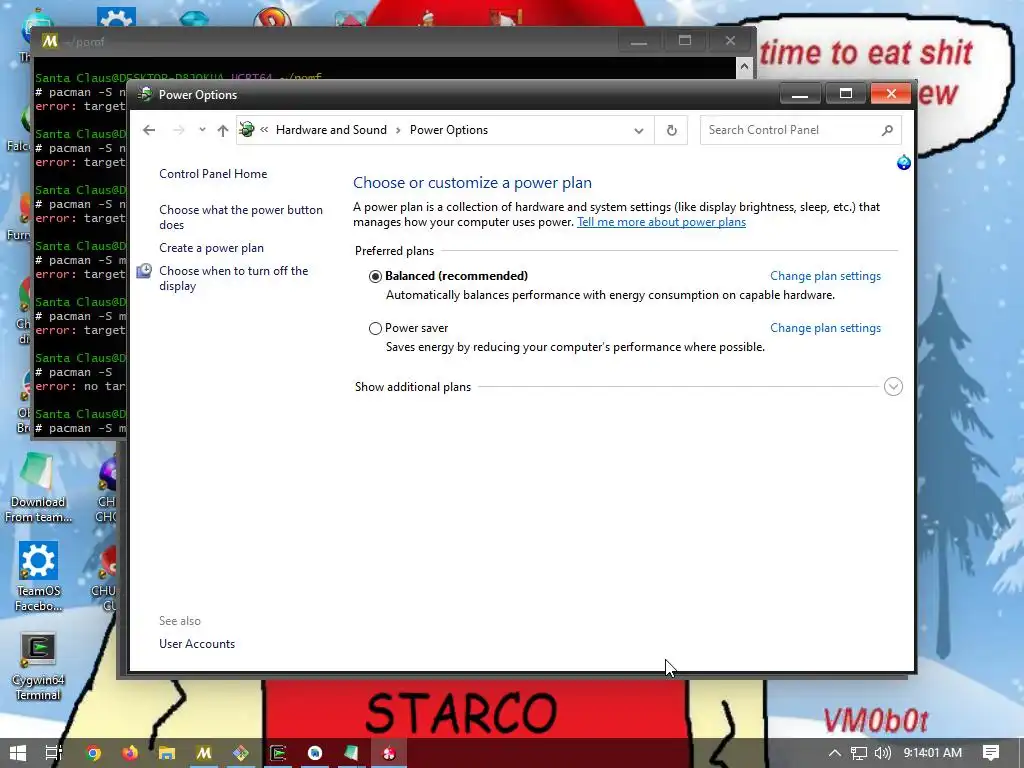This screenshot has width=1024, height=768.
Task: Go back using the Back arrow
Action: point(149,130)
